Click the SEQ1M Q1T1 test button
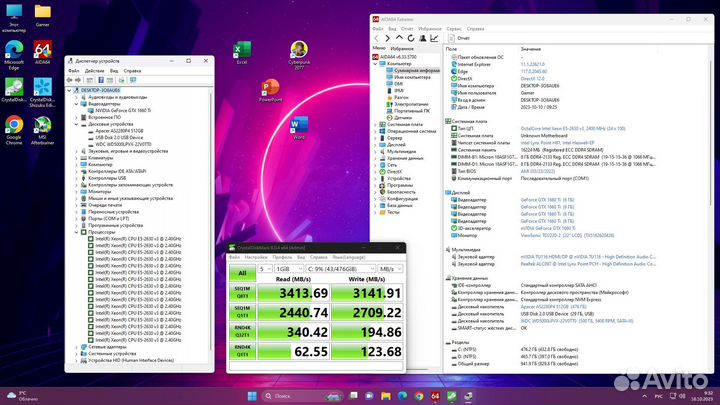 242,312
